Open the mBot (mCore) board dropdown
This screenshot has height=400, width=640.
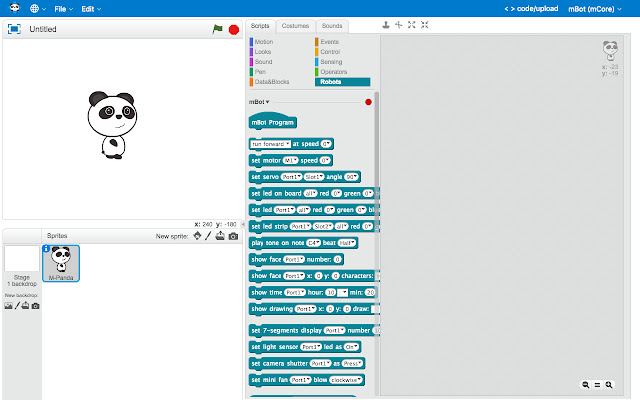click(595, 9)
